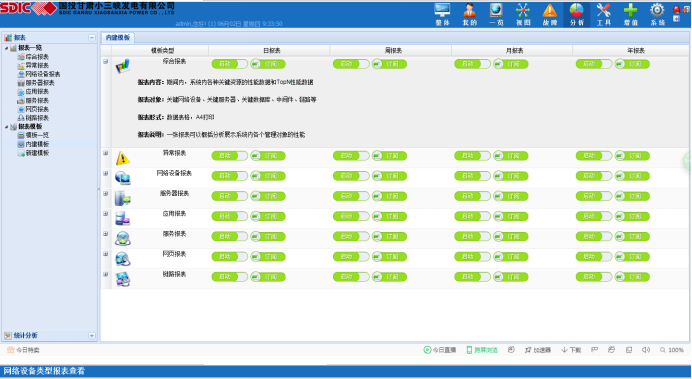The image size is (692, 379).
Task: Subscribe to 网页报表 daily report
Action: click(268, 257)
